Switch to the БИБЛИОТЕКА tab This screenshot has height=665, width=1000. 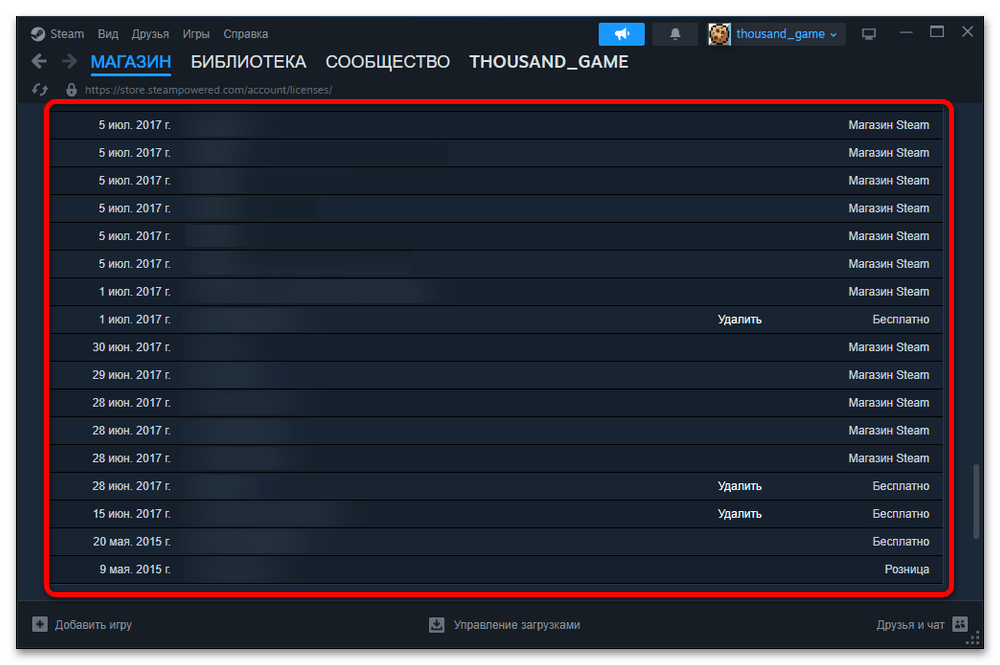pyautogui.click(x=248, y=62)
